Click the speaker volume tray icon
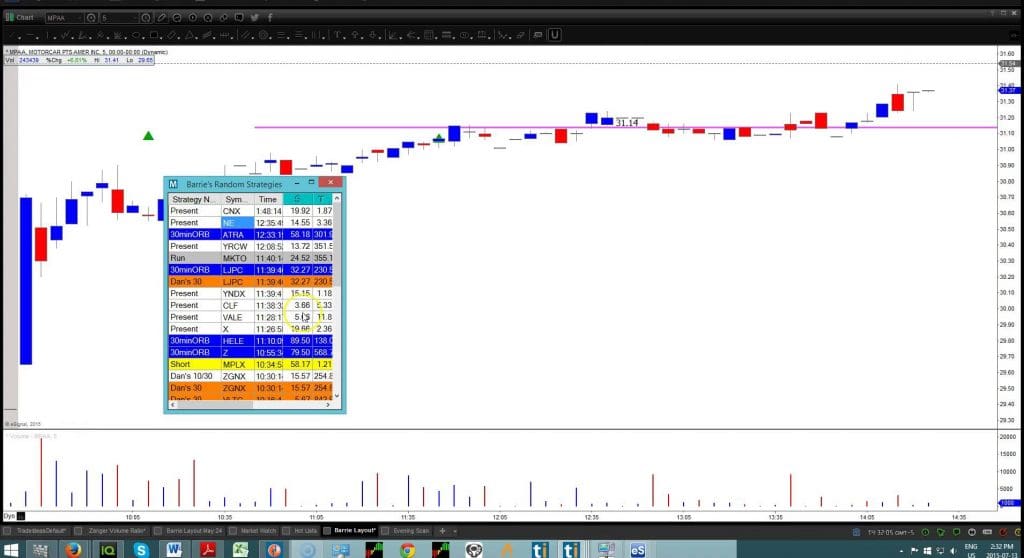The width and height of the screenshot is (1024, 558). pos(953,551)
